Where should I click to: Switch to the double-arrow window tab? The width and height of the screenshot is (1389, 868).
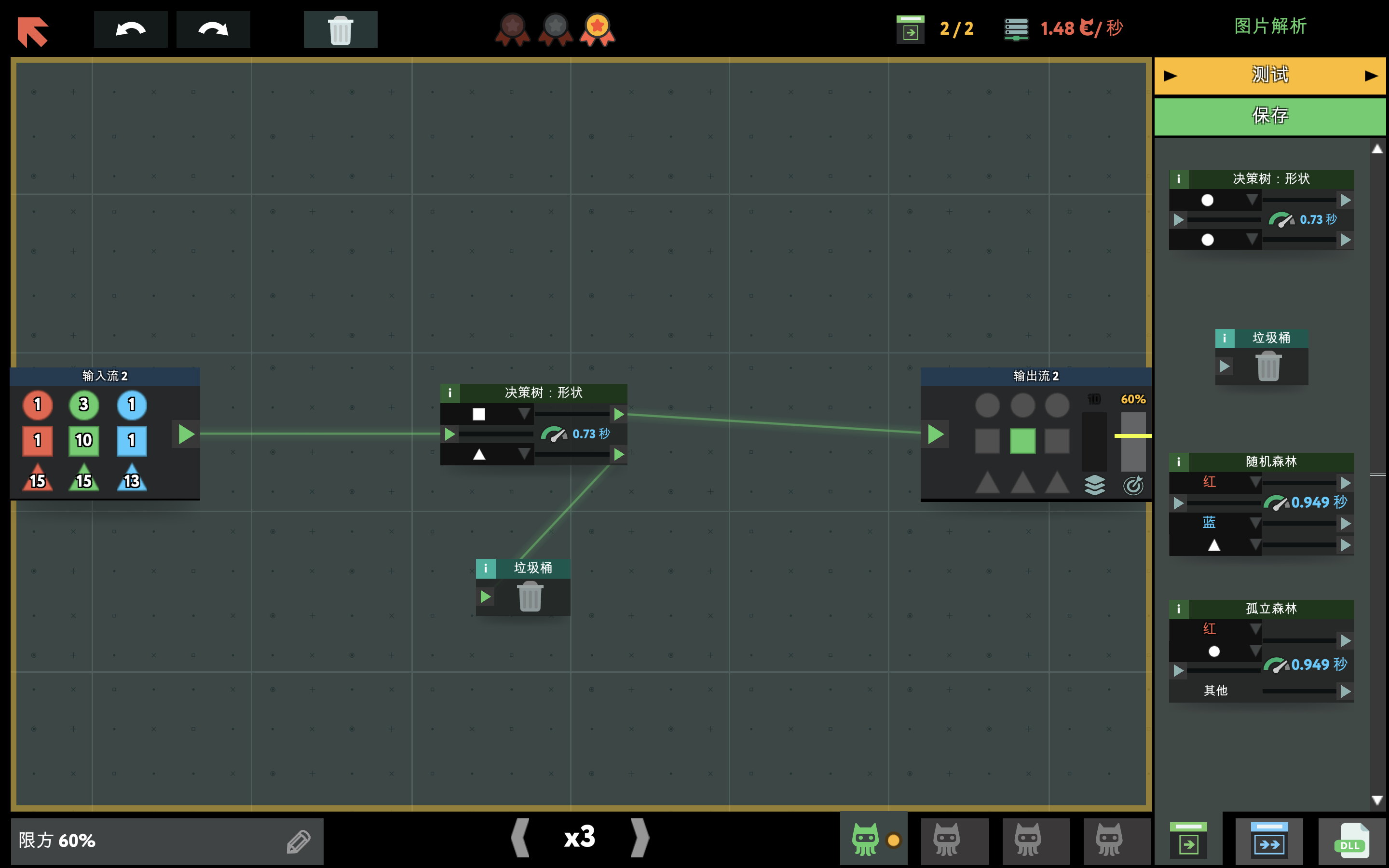pyautogui.click(x=1269, y=841)
